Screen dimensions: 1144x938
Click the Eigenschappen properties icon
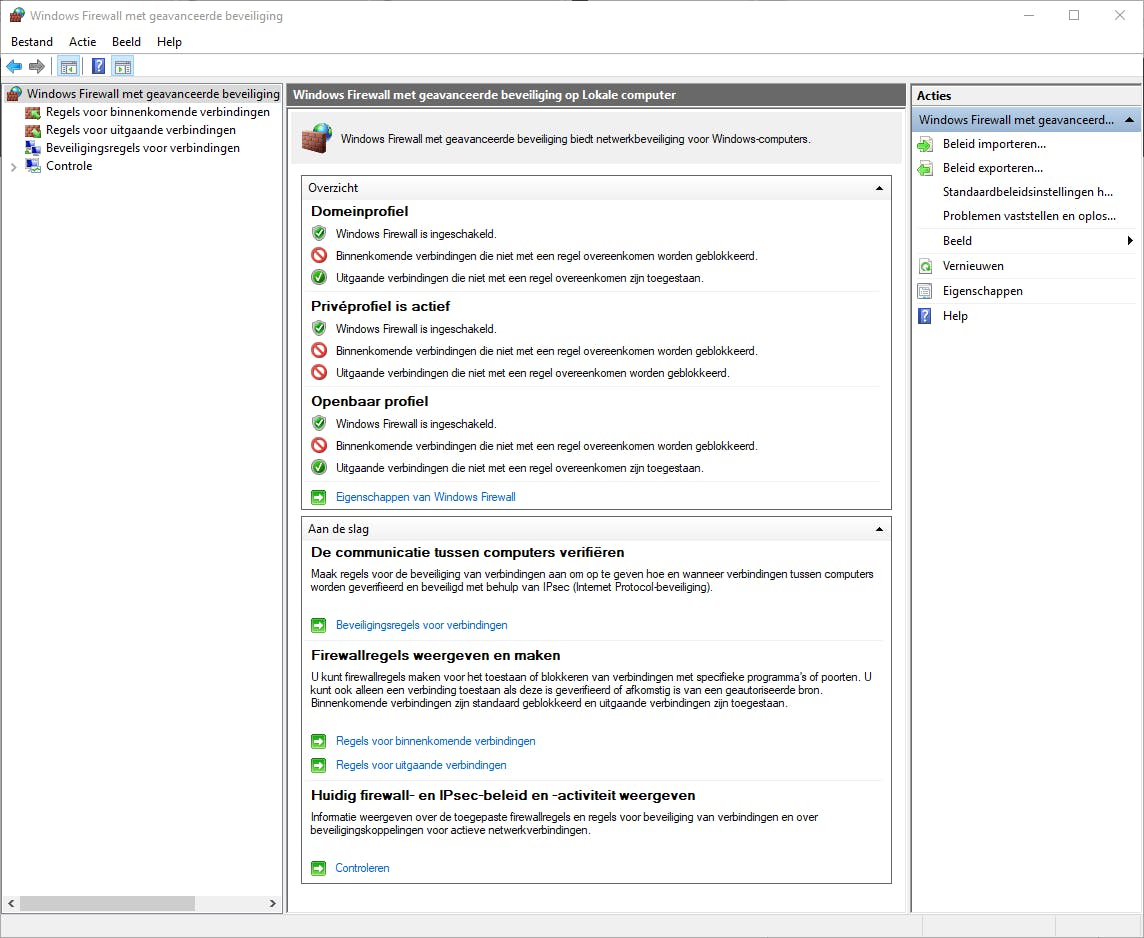925,291
